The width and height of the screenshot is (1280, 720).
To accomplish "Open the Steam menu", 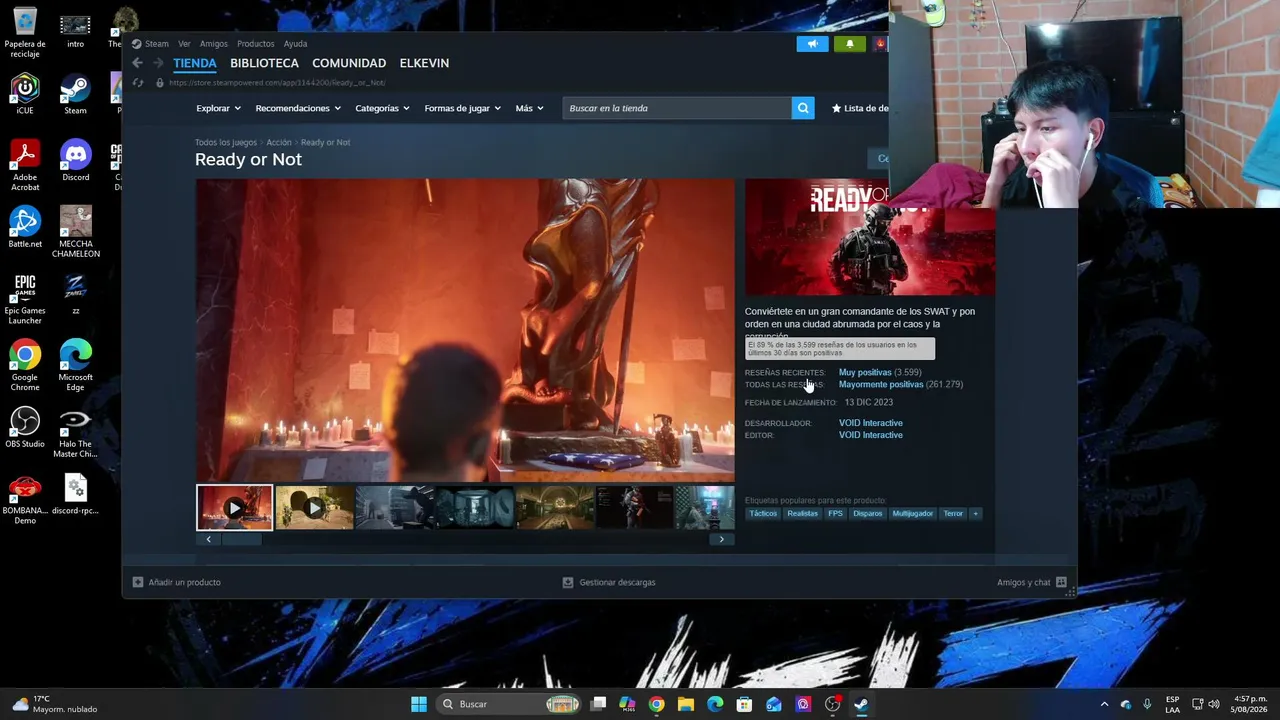I will [x=157, y=44].
